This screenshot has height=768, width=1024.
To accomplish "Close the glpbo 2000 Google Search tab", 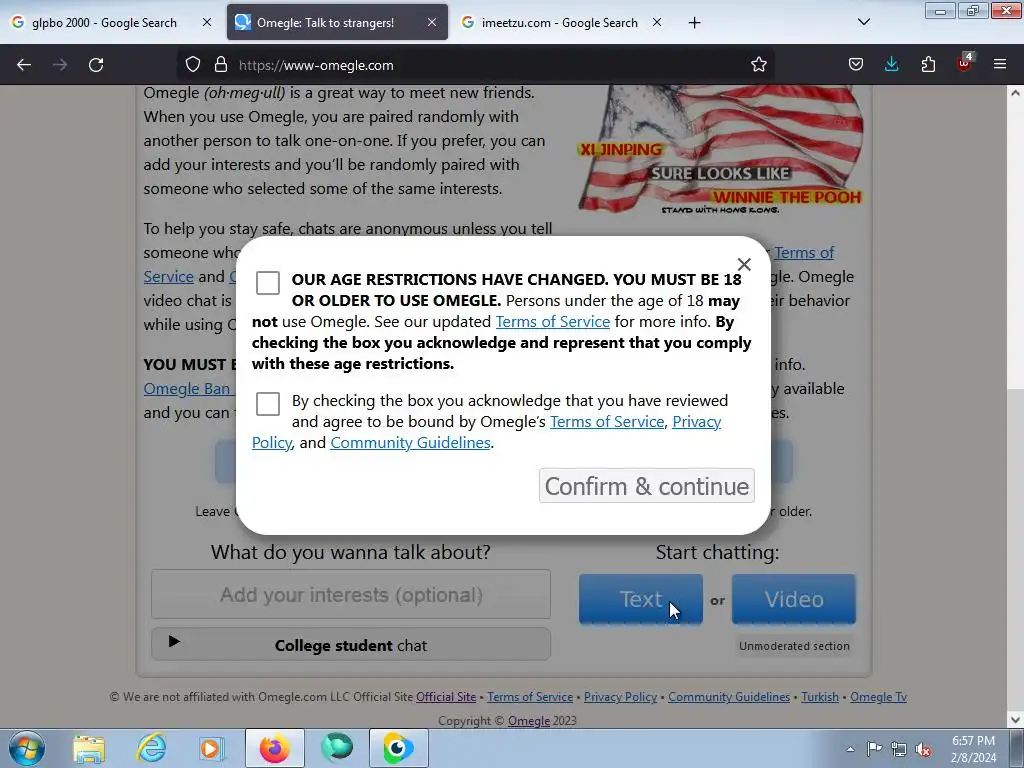I will (206, 22).
